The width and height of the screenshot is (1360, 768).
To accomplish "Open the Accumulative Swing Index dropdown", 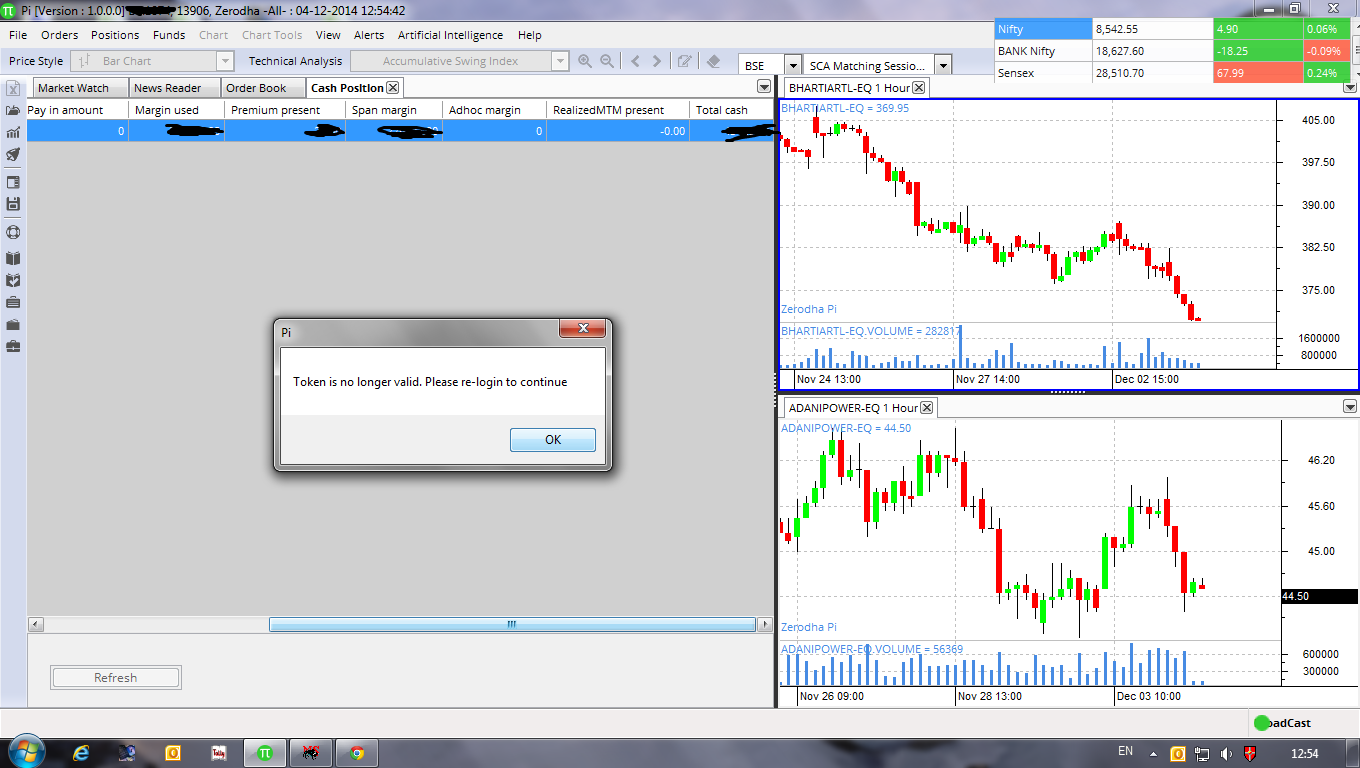I will coord(560,61).
